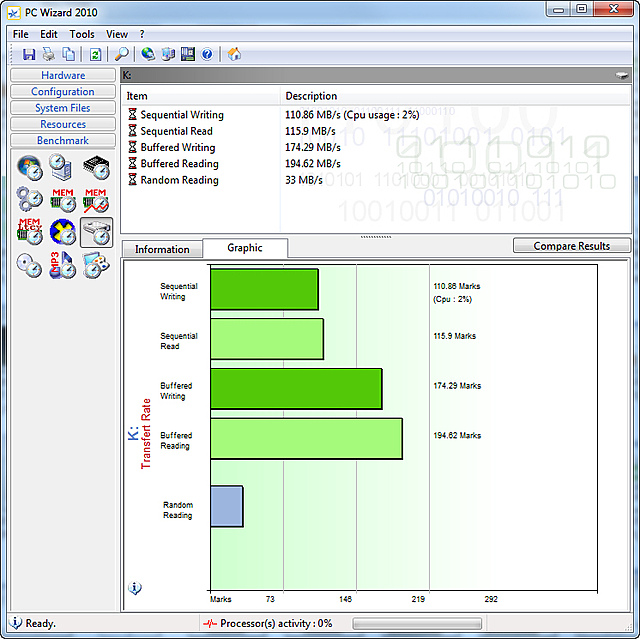Switch to the Graphic tab
Screen dimensions: 640x639
(245, 248)
